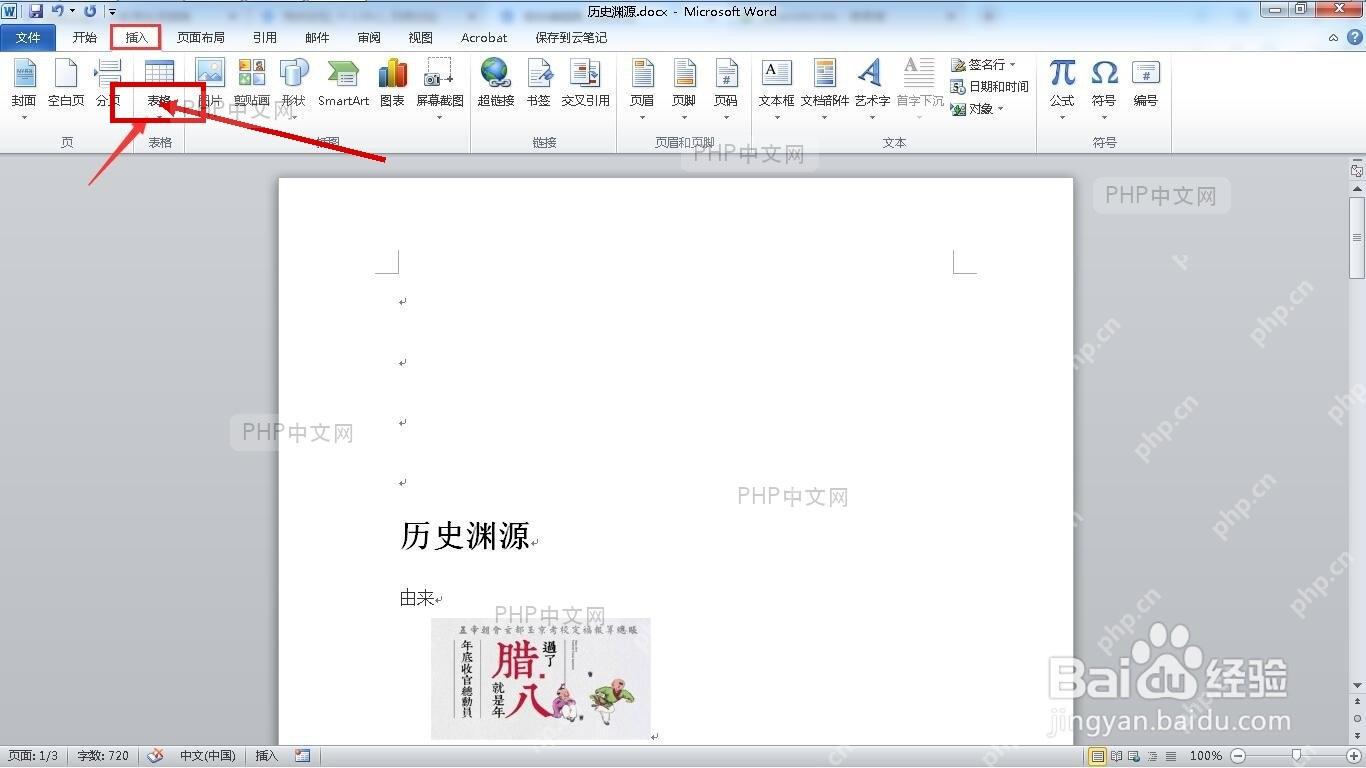Insert a cover page (封面)
This screenshot has width=1366, height=768.
tap(24, 88)
